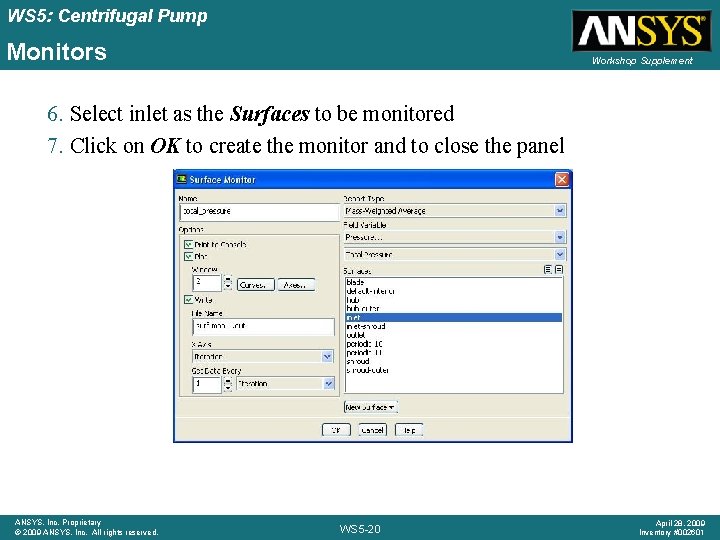
Task: Click the deselect-all surfaces list icon
Action: [x=559, y=270]
